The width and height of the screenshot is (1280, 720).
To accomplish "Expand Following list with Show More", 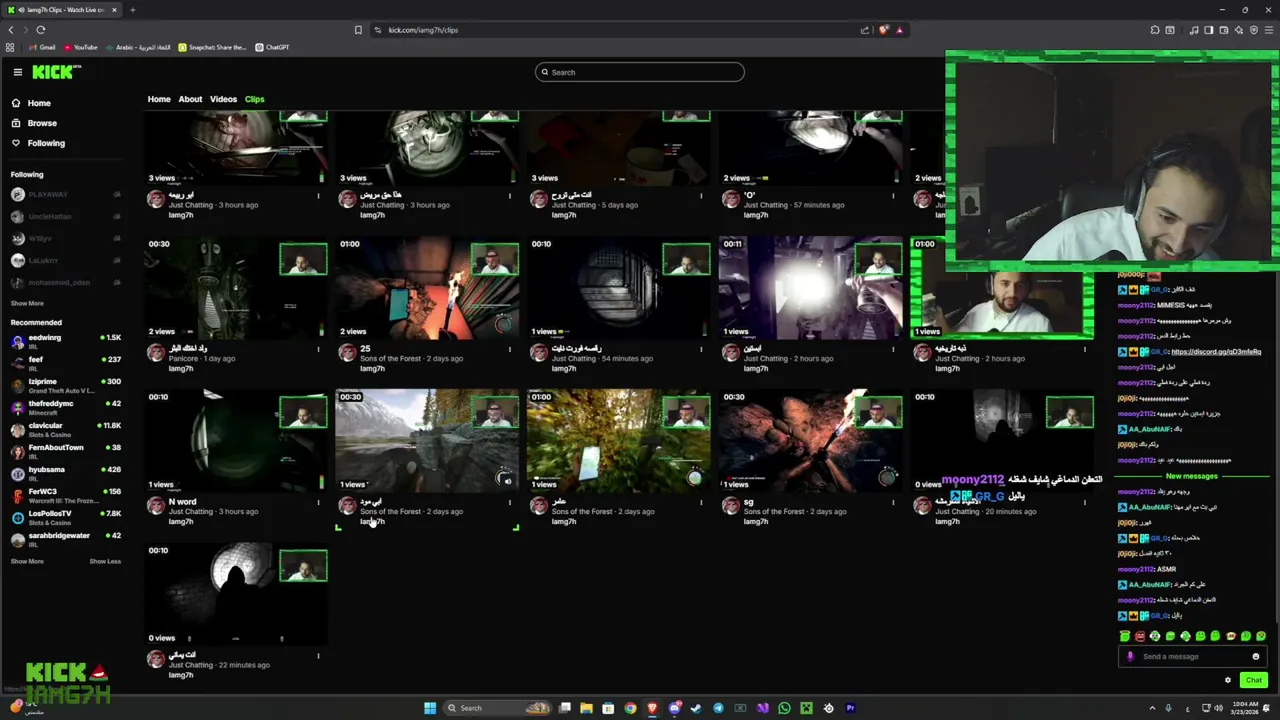I will (x=27, y=303).
